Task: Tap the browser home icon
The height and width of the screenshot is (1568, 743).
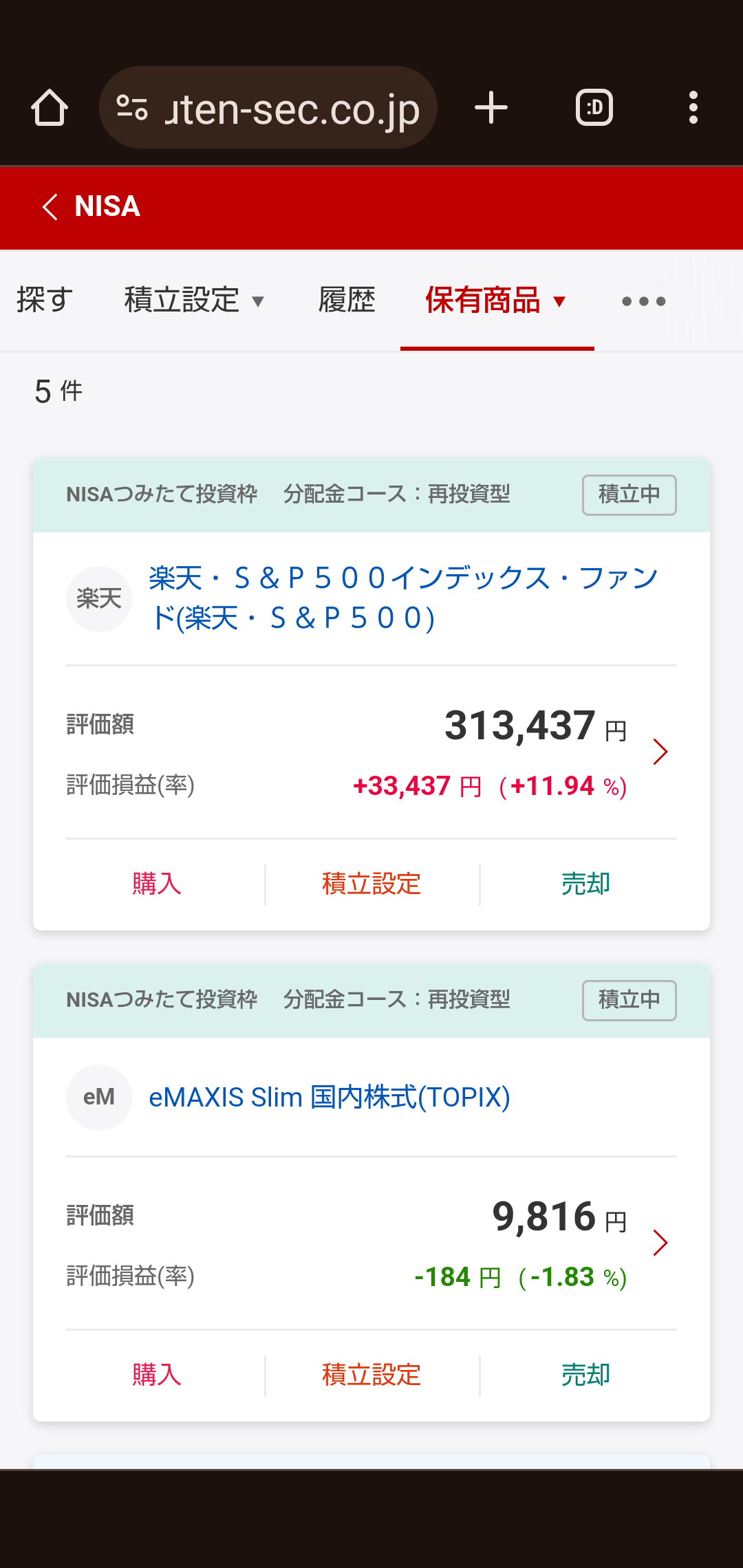Action: tap(50, 108)
